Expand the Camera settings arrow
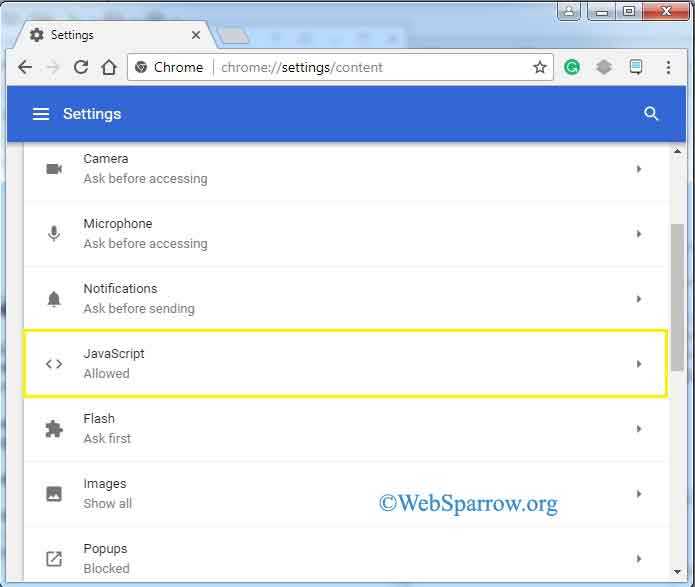695x587 pixels. 639,169
